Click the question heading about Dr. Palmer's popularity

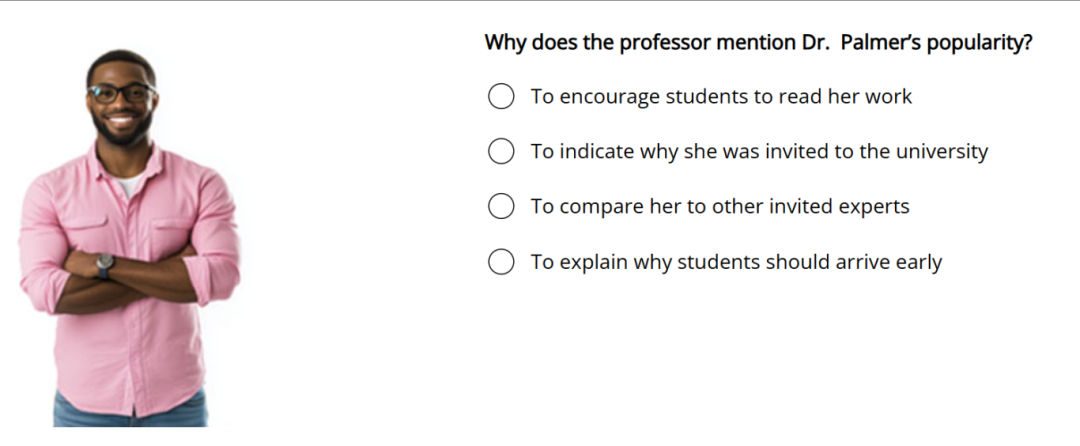point(758,43)
